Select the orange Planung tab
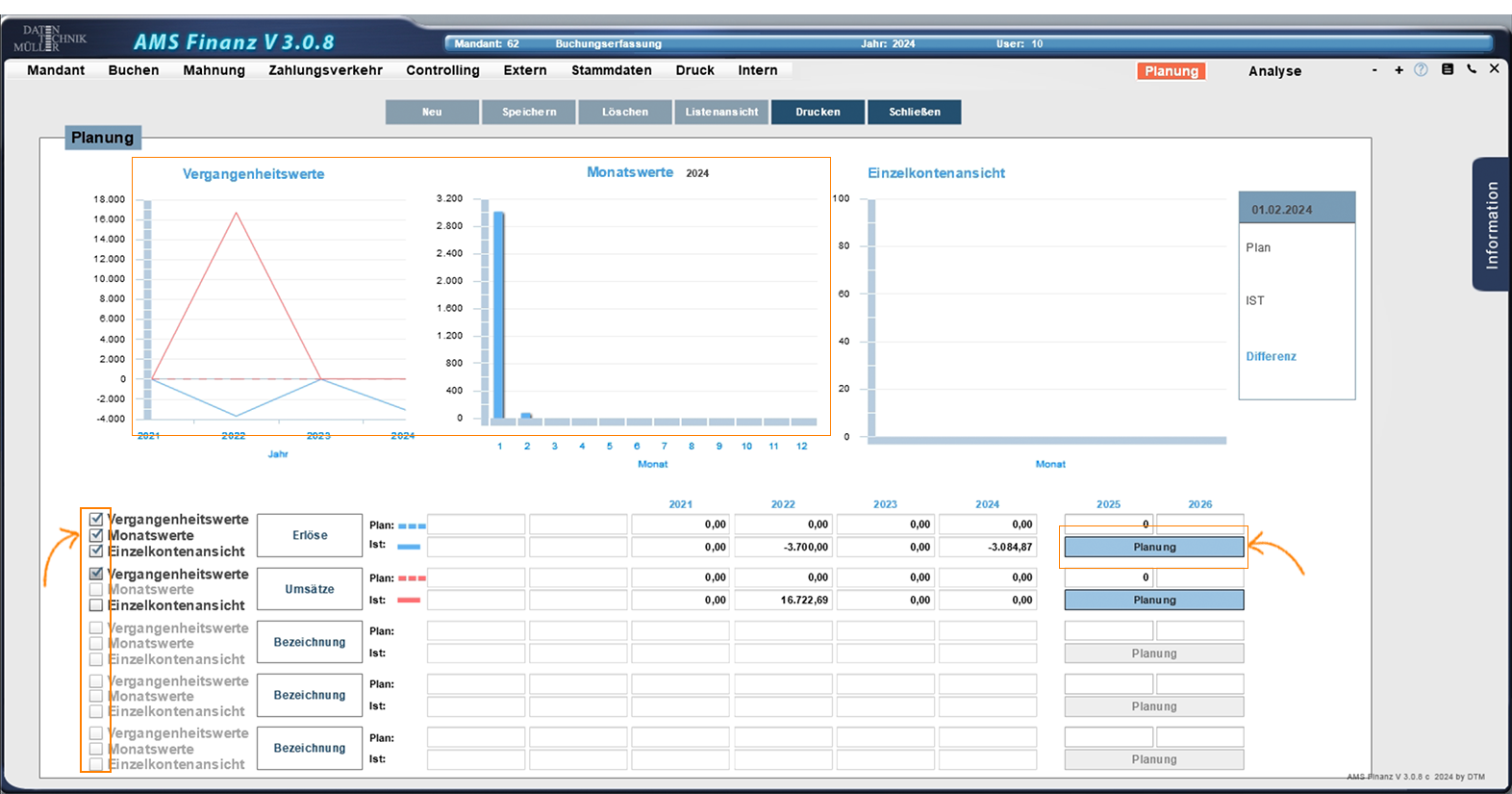This screenshot has width=1512, height=794. [x=1171, y=71]
